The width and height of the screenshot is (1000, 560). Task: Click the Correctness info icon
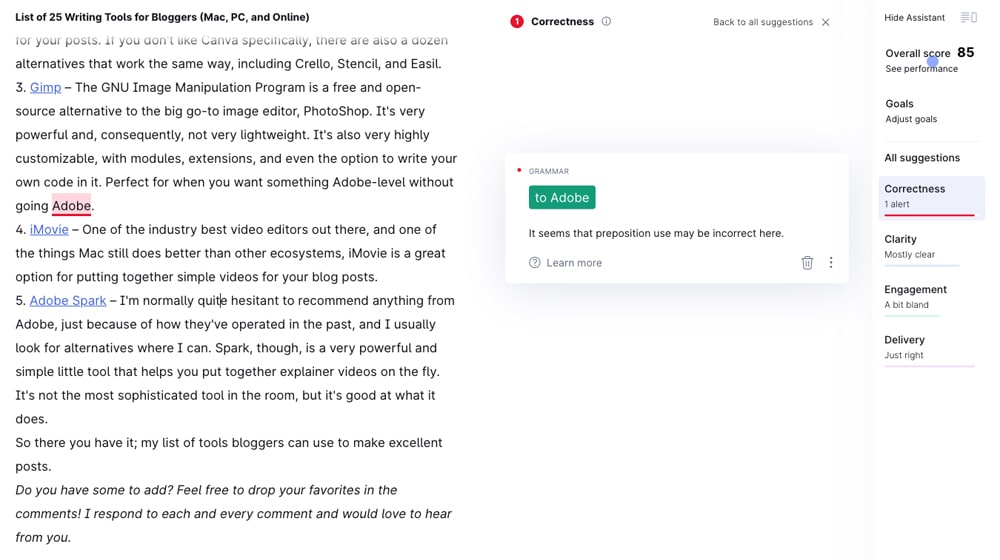(606, 21)
